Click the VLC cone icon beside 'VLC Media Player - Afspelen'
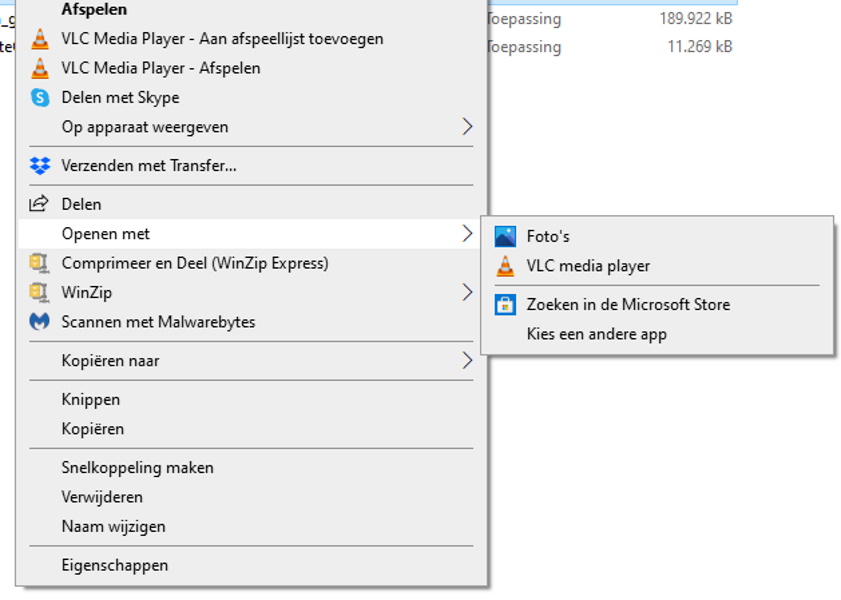Viewport: 841px width, 600px height. (x=40, y=69)
